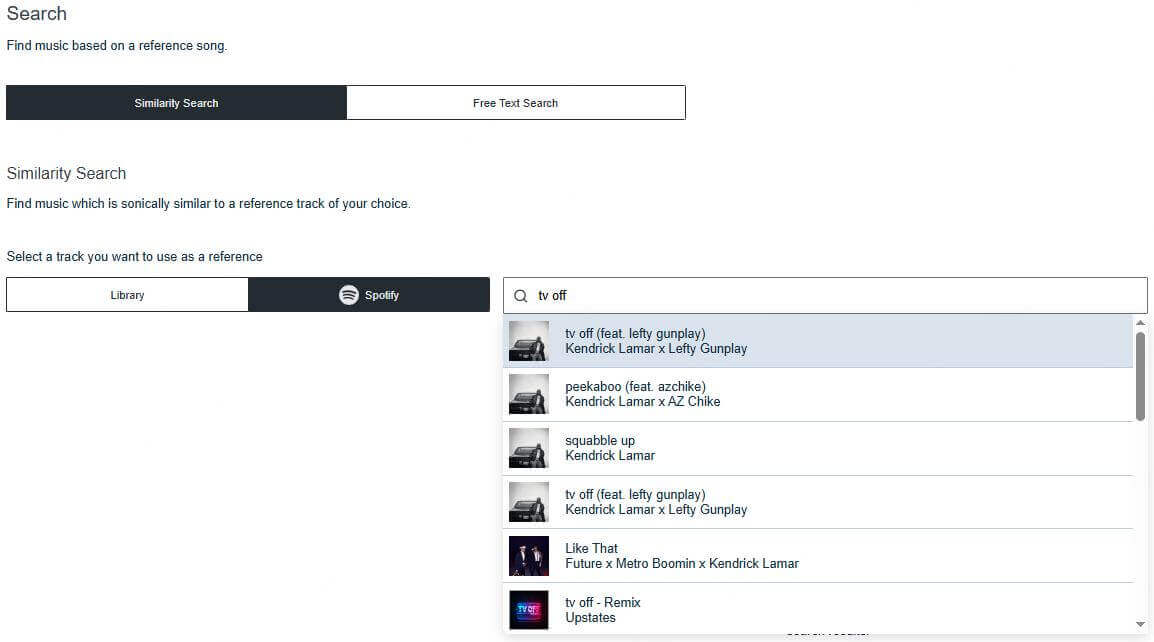Click the album art for squabble up

coord(528,447)
